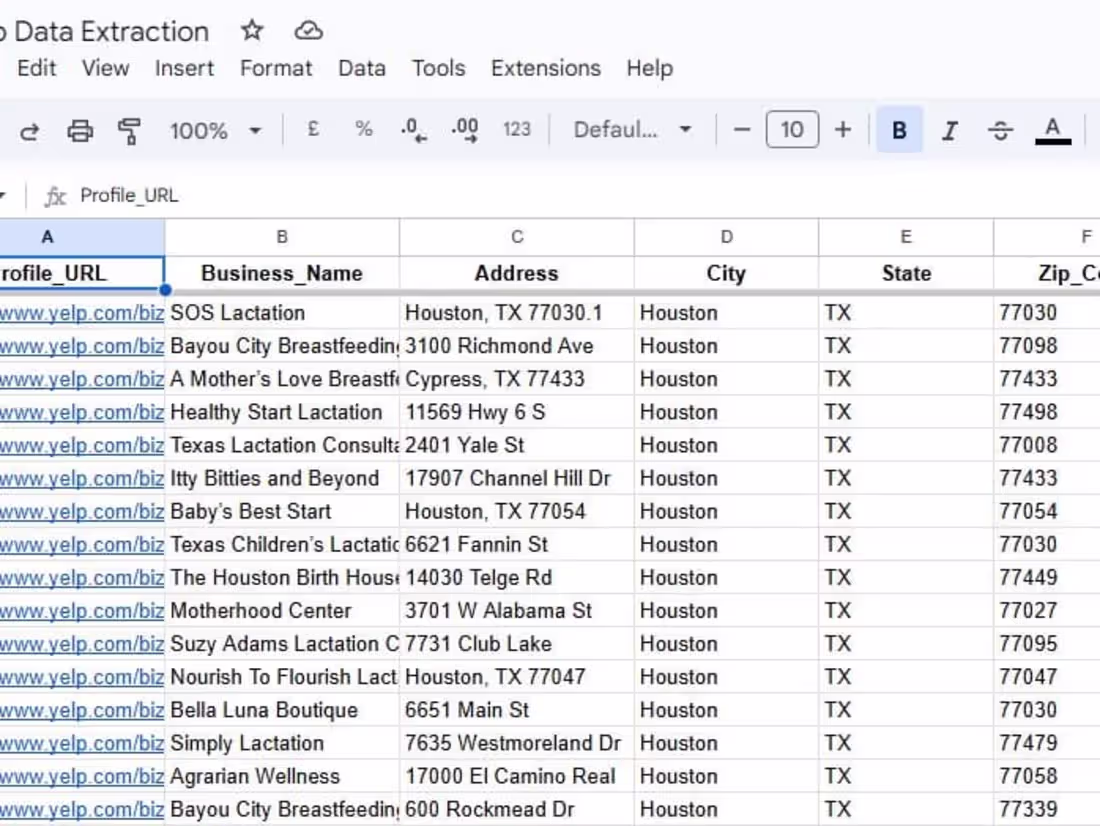Decrease decimal places on selected cells
The image size is (1100, 826).
(414, 129)
